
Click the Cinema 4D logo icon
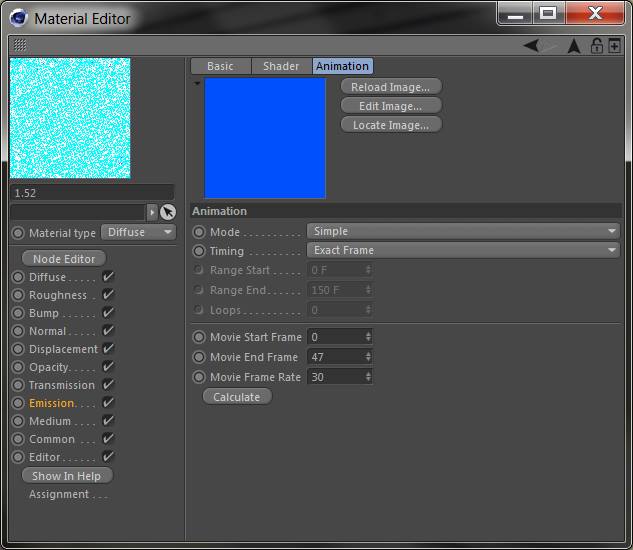[x=18, y=17]
